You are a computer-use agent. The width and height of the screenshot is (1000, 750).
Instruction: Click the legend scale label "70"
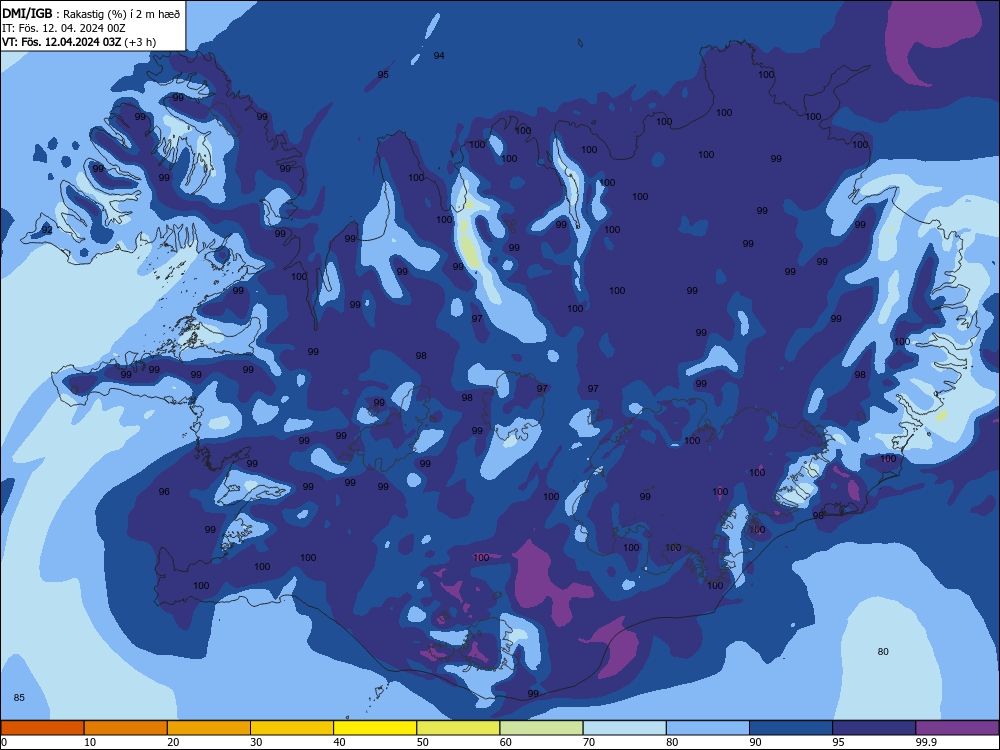[x=589, y=742]
